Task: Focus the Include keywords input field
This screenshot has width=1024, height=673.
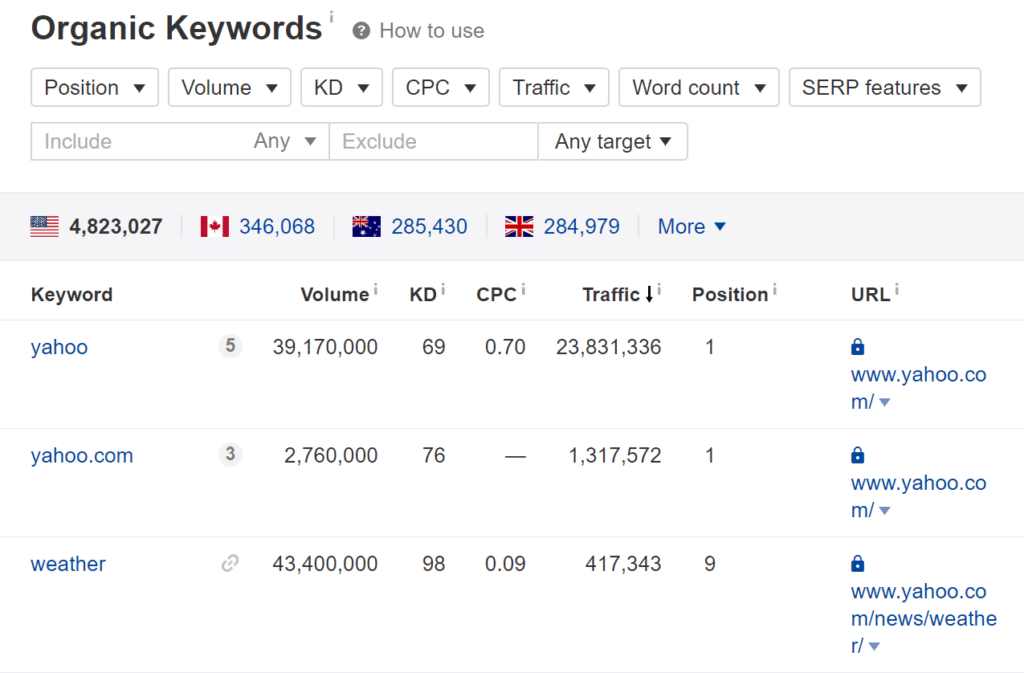Action: (x=137, y=142)
